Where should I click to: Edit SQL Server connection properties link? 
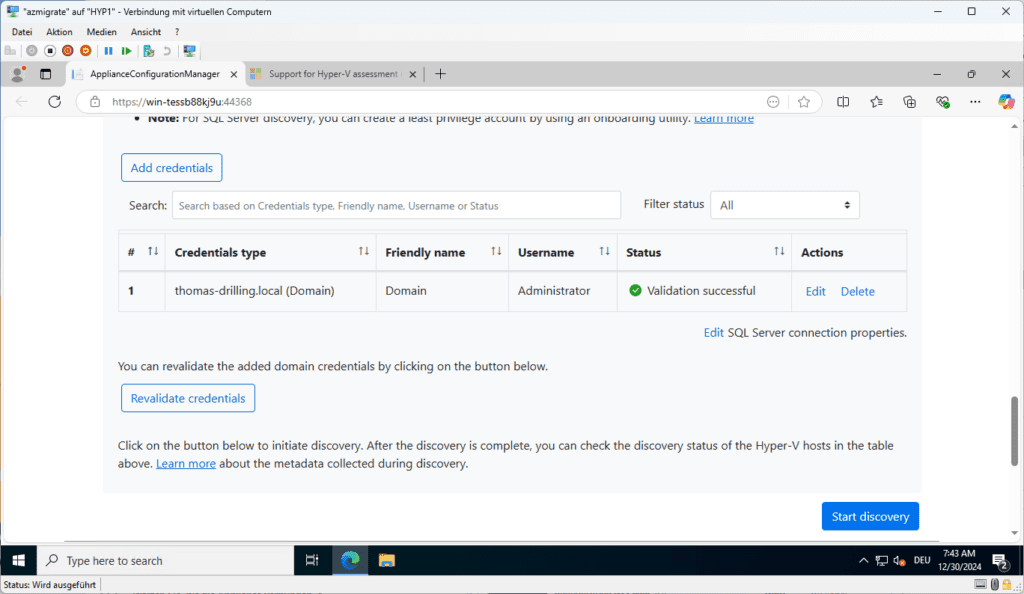[x=713, y=332]
